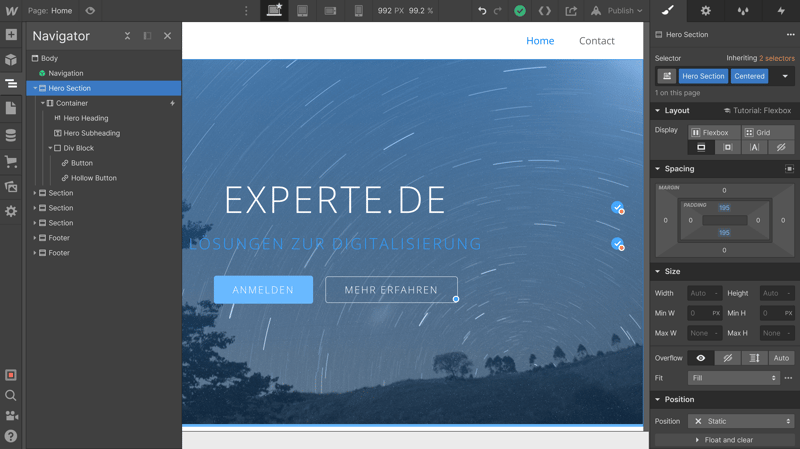The image size is (800, 449).
Task: Click the MEHR ERFAHREN button on canvas
Action: pyautogui.click(x=391, y=290)
